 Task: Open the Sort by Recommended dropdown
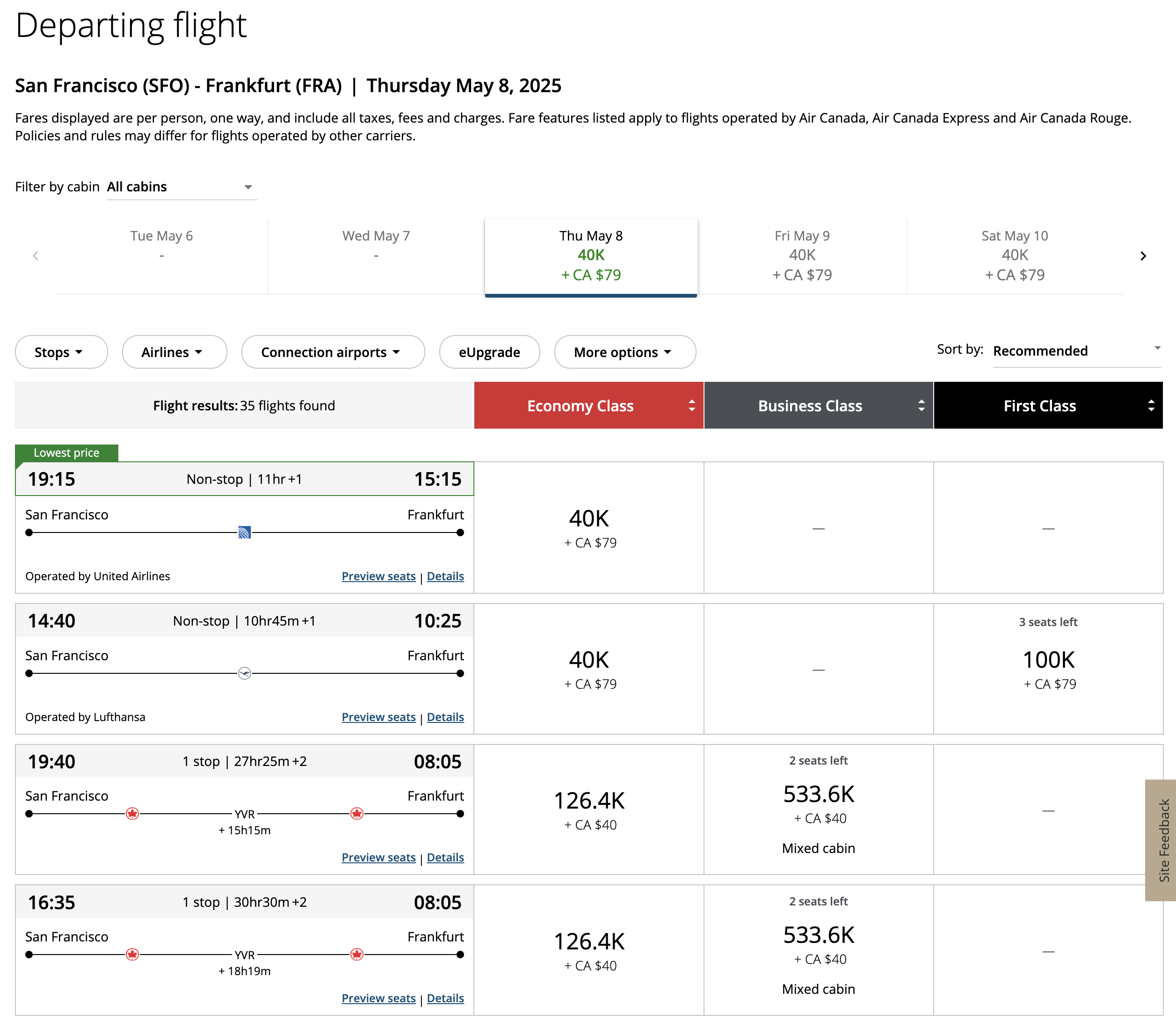(1076, 351)
